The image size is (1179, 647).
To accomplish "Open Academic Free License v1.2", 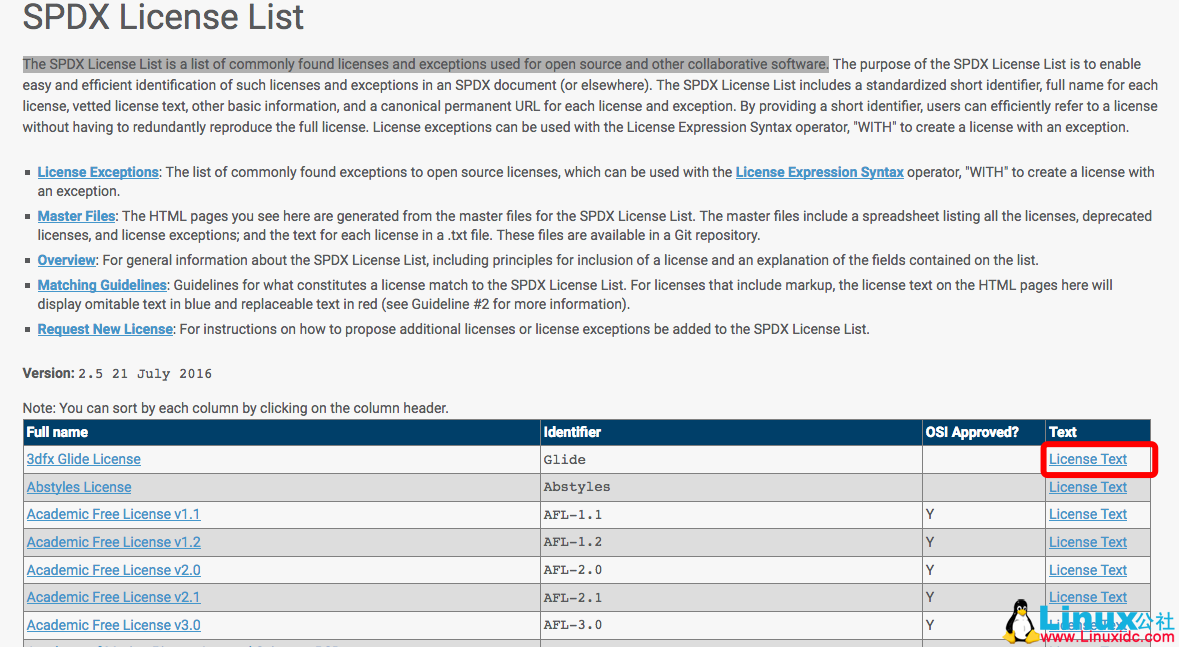I will 113,542.
